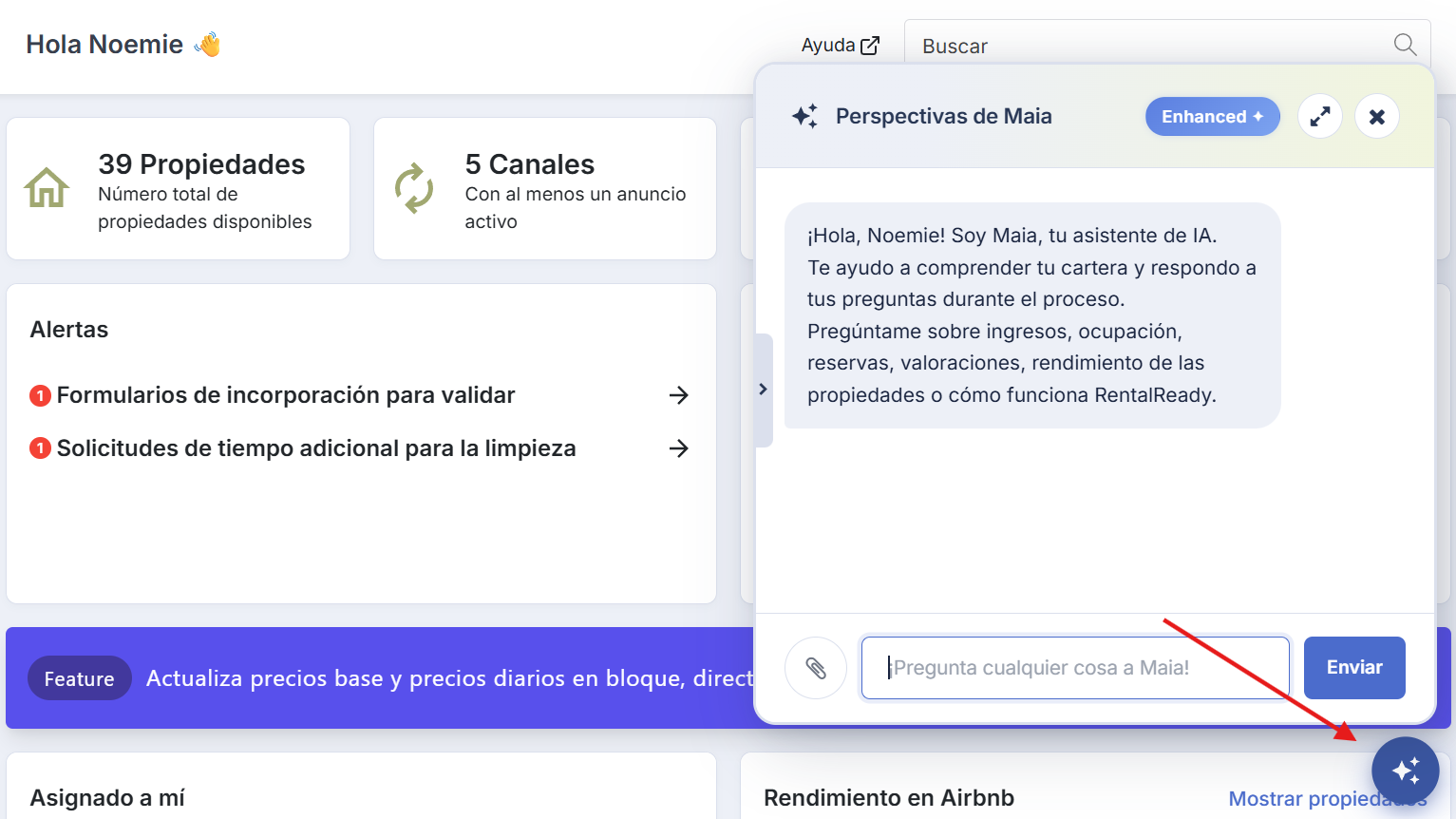The width and height of the screenshot is (1456, 819).
Task: Focus the Pregunta cualquier cosa a Maia field
Action: pyautogui.click(x=1075, y=668)
